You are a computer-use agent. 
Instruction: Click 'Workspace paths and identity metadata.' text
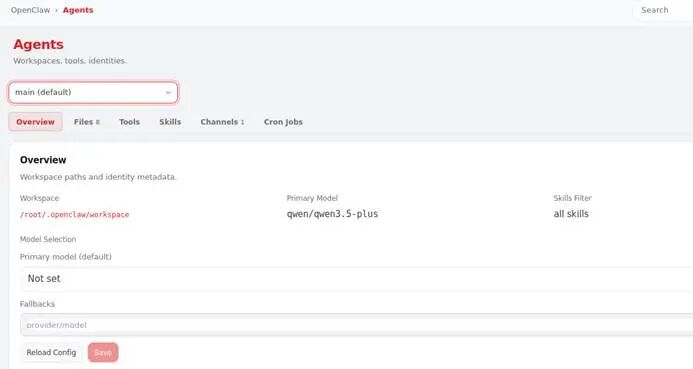pyautogui.click(x=98, y=177)
